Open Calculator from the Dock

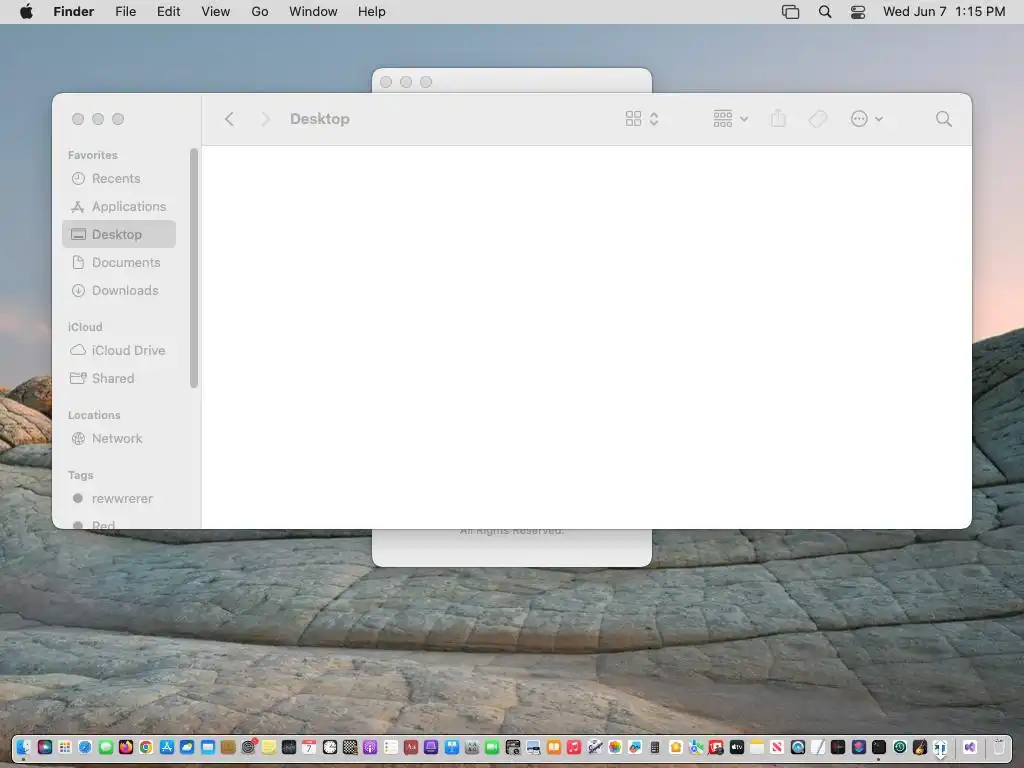tap(655, 747)
